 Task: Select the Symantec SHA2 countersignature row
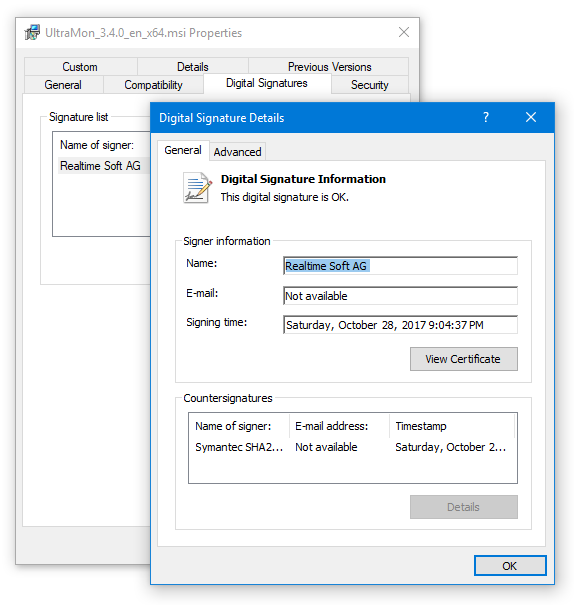(x=353, y=447)
